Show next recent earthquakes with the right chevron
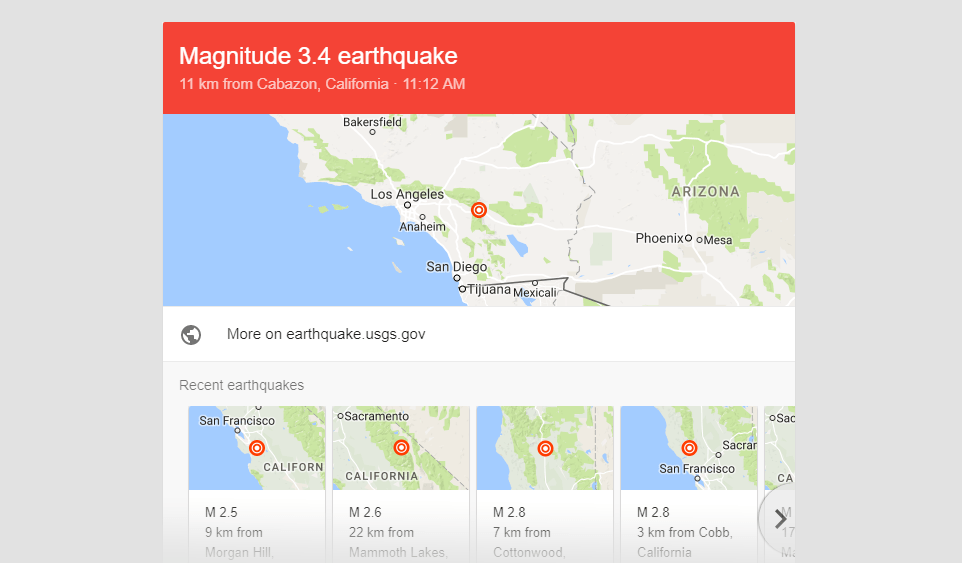This screenshot has width=962, height=563. click(780, 518)
